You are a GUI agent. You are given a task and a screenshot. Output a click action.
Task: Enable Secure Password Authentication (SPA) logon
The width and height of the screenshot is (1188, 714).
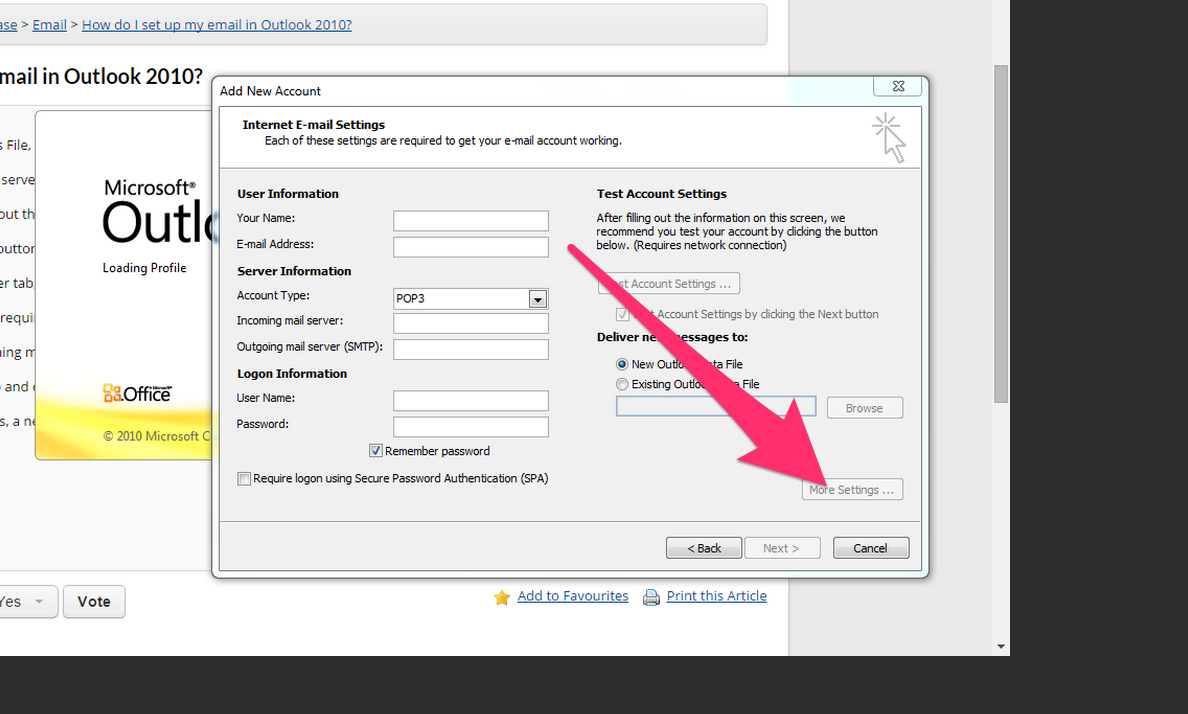(243, 478)
